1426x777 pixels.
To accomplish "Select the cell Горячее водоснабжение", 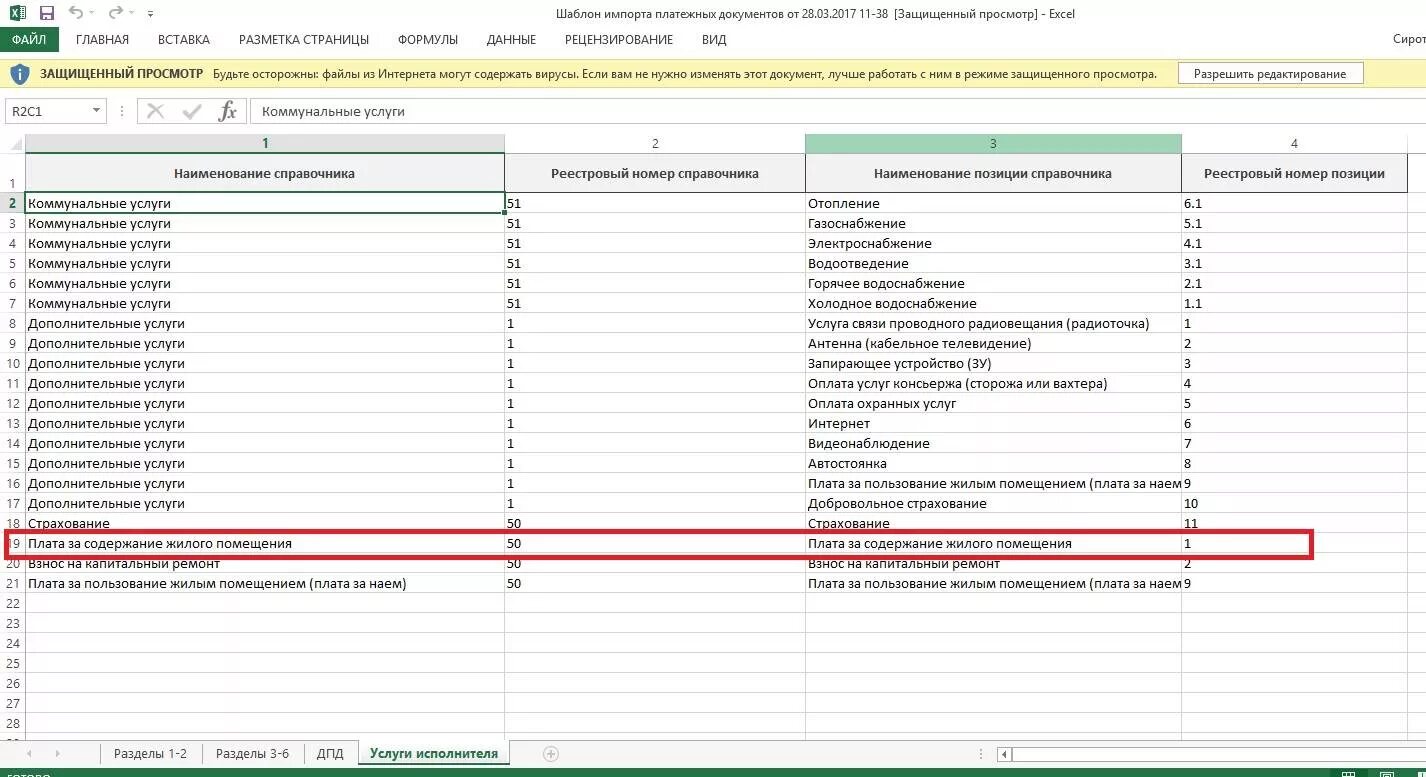I will point(993,283).
